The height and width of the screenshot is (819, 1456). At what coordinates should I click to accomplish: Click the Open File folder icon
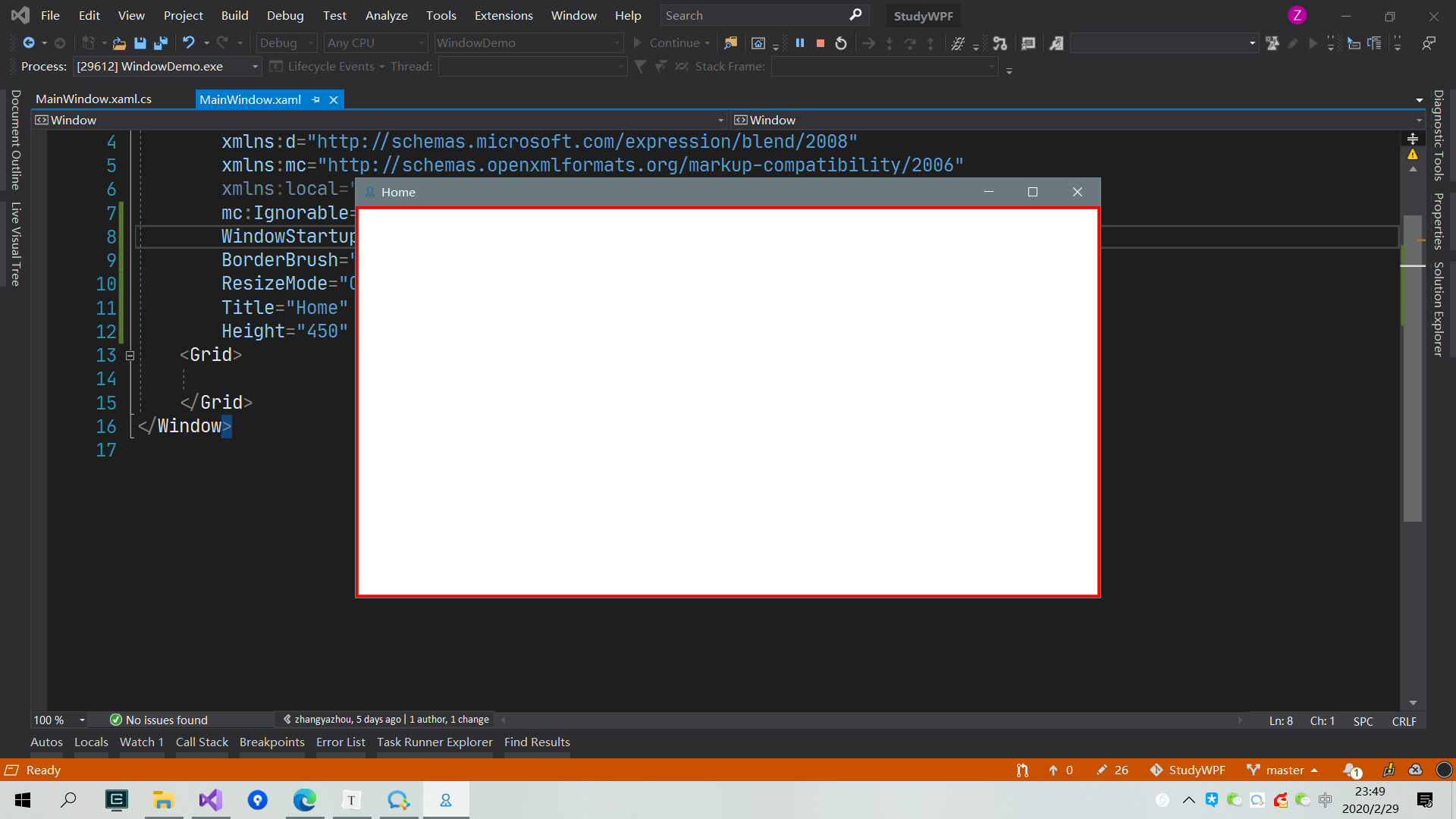[119, 43]
